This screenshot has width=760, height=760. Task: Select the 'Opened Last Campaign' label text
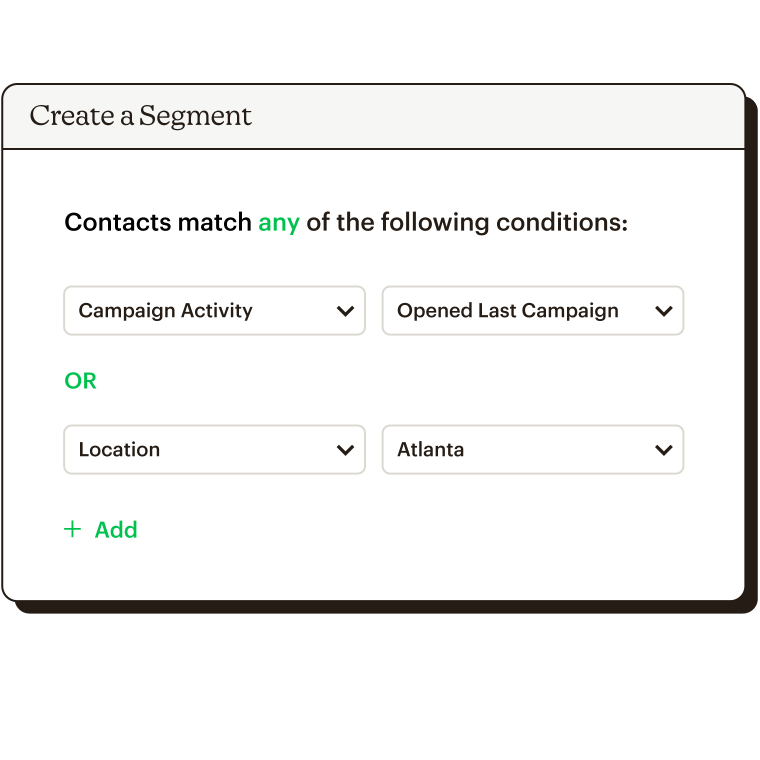[507, 311]
